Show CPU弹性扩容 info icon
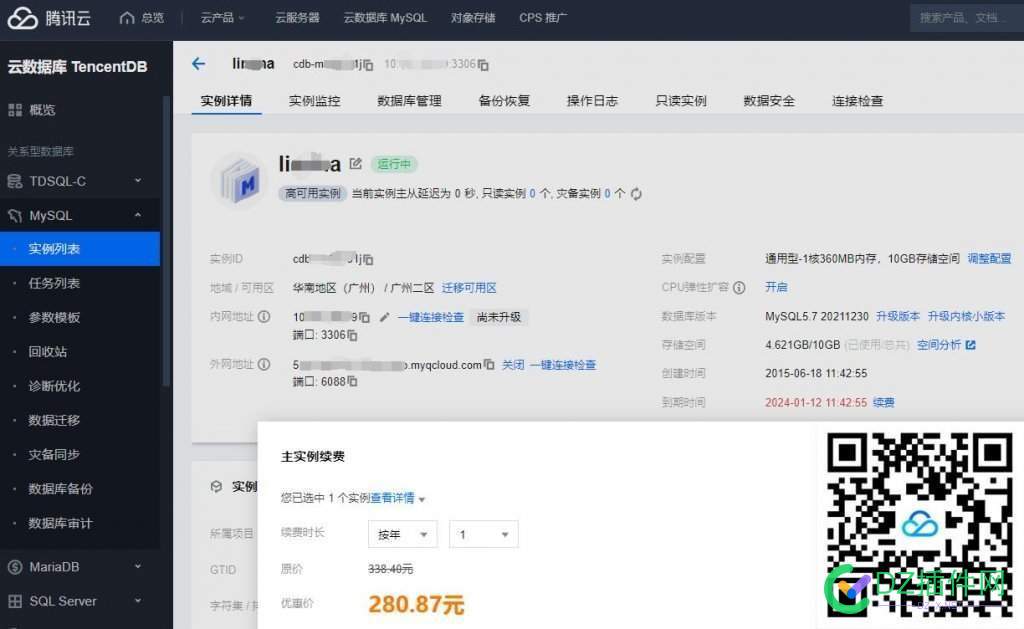Image resolution: width=1024 pixels, height=629 pixels. [x=739, y=287]
